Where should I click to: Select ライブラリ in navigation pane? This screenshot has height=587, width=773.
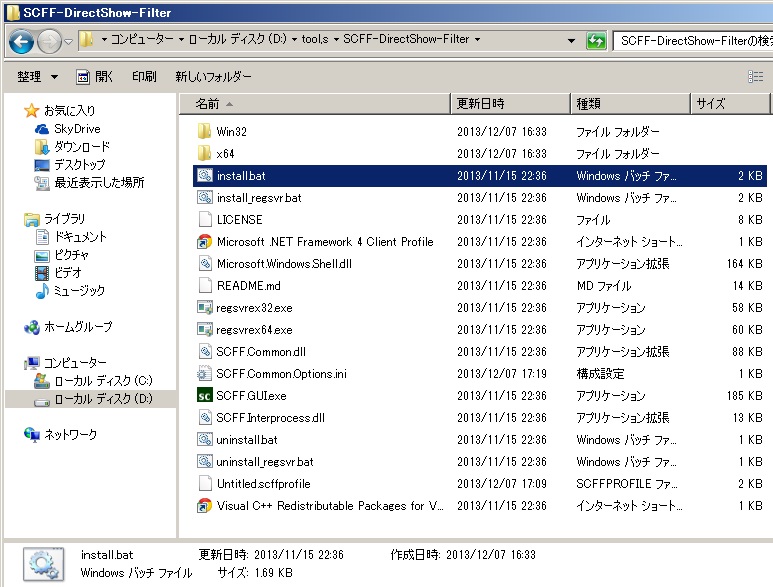64,218
